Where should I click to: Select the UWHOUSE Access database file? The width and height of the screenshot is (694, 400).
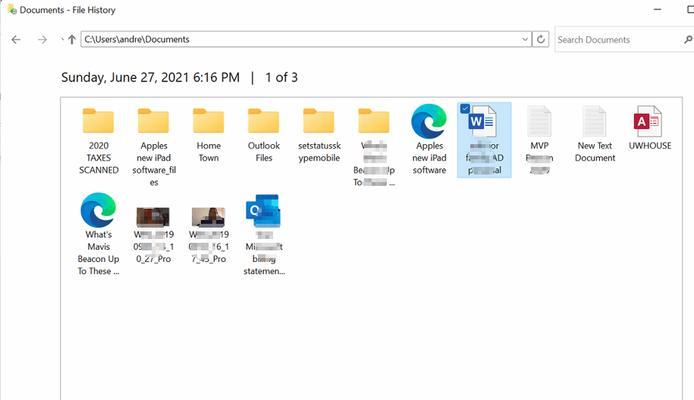pyautogui.click(x=649, y=128)
